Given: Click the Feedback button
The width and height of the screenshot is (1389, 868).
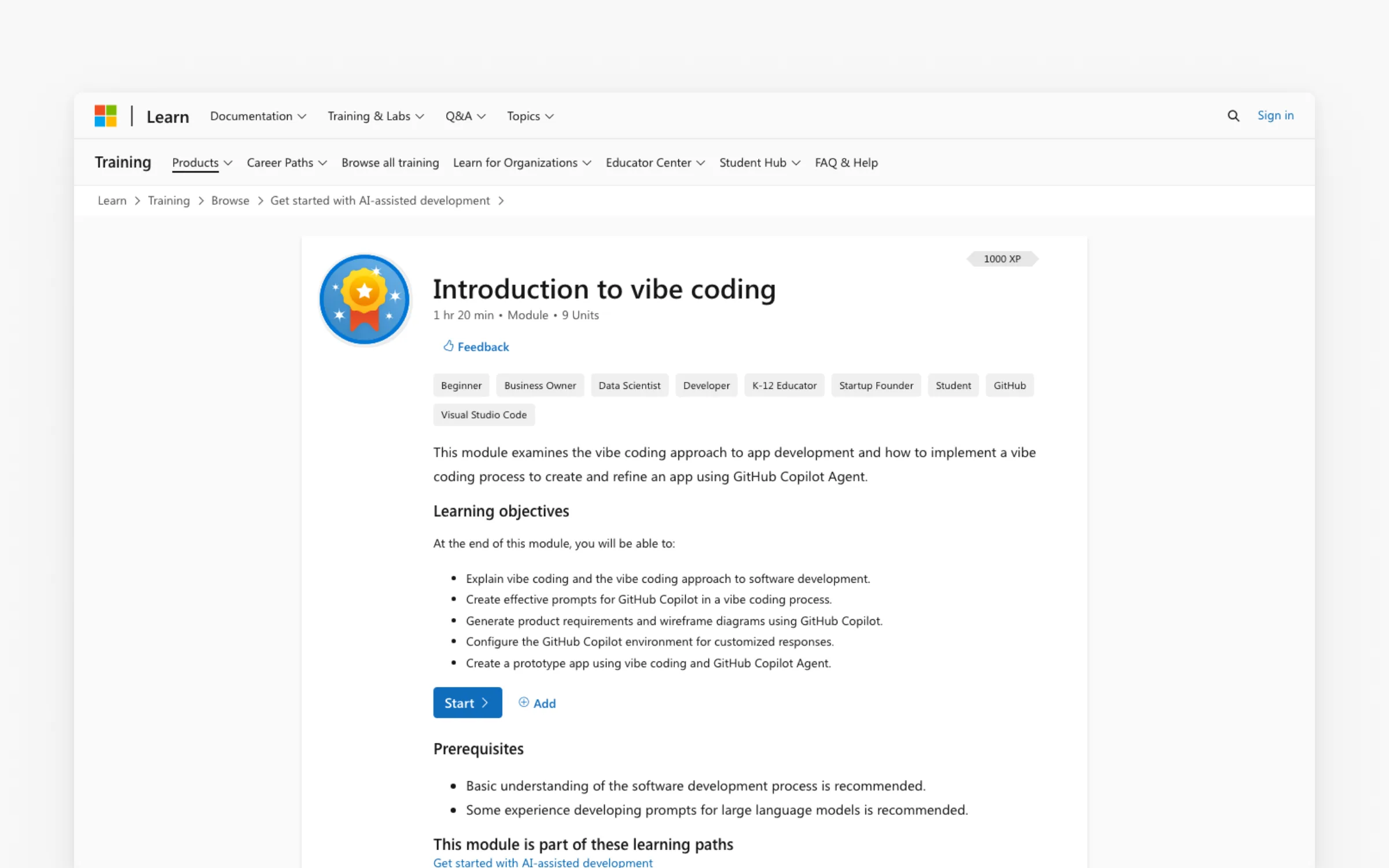Looking at the screenshot, I should coord(476,347).
